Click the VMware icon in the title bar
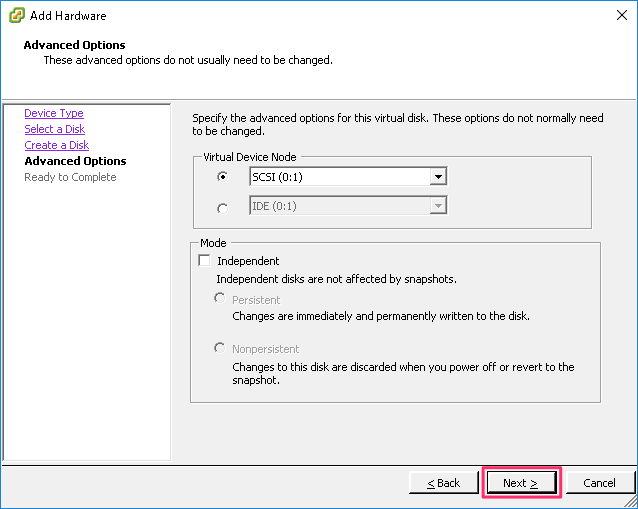 point(17,15)
